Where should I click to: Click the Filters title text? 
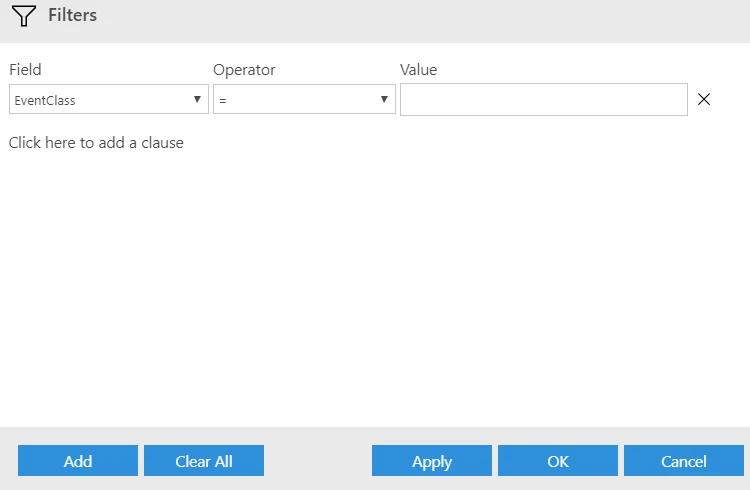(x=73, y=15)
